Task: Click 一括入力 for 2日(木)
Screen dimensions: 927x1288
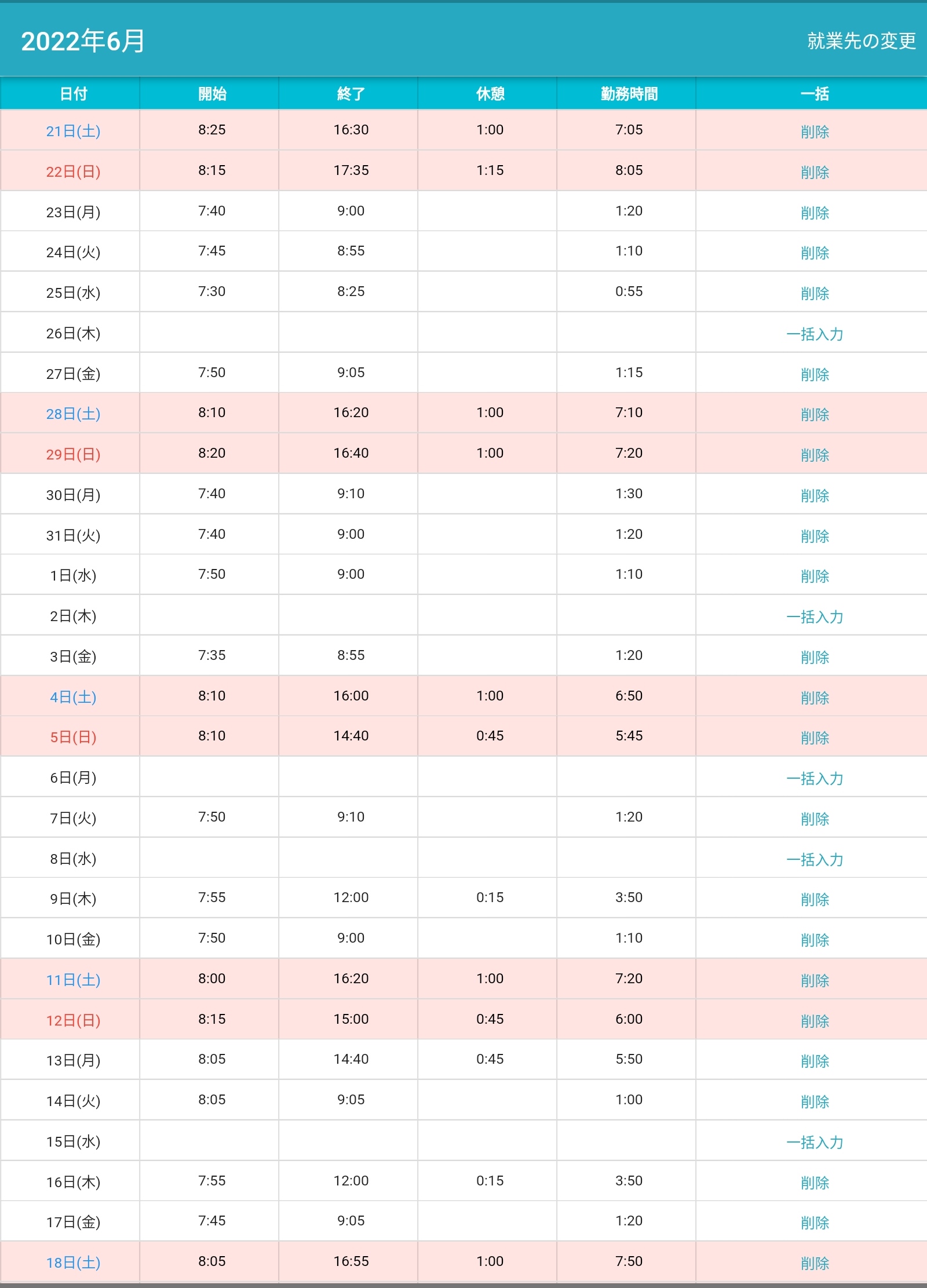Action: pyautogui.click(x=815, y=616)
